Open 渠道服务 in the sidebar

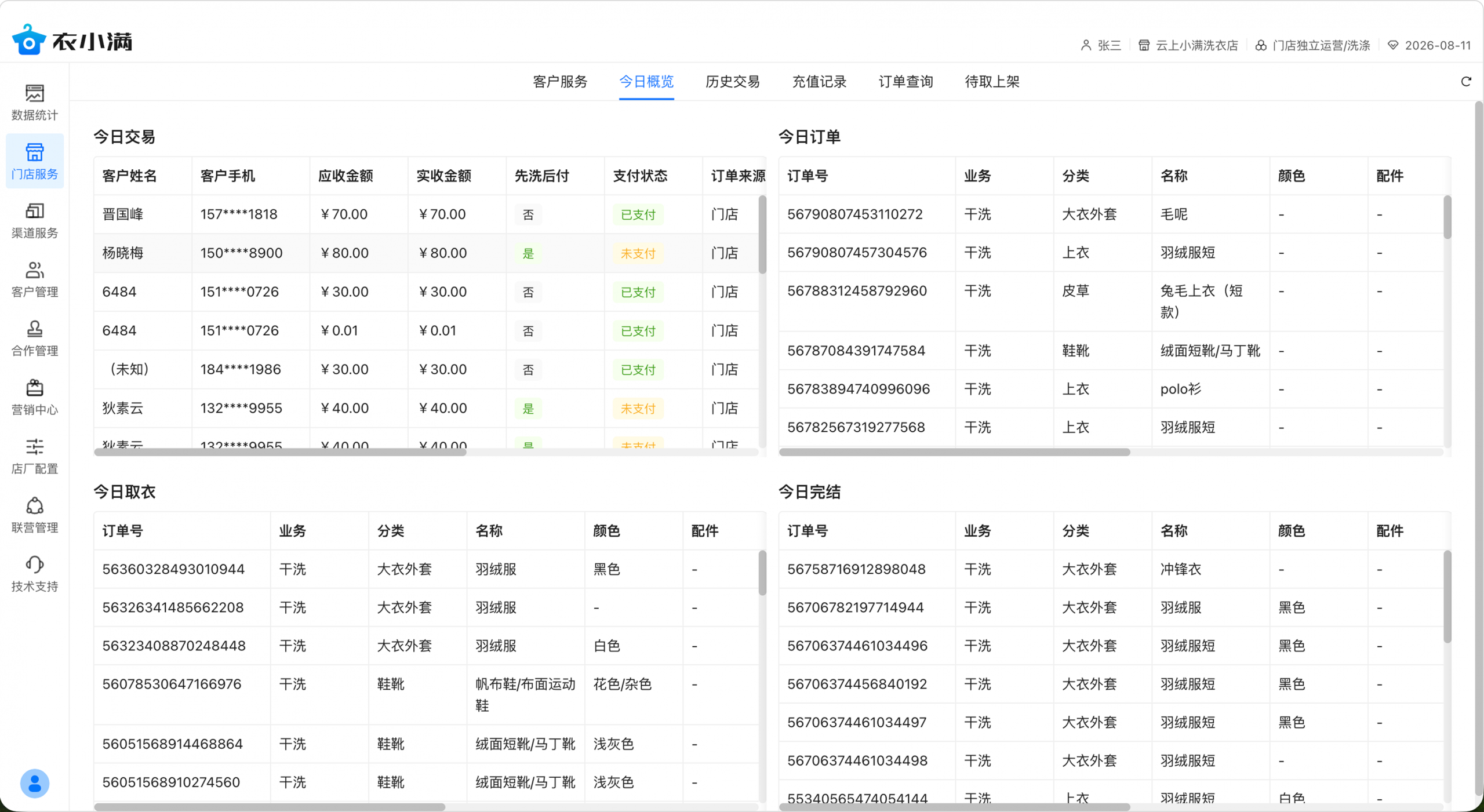pos(34,212)
